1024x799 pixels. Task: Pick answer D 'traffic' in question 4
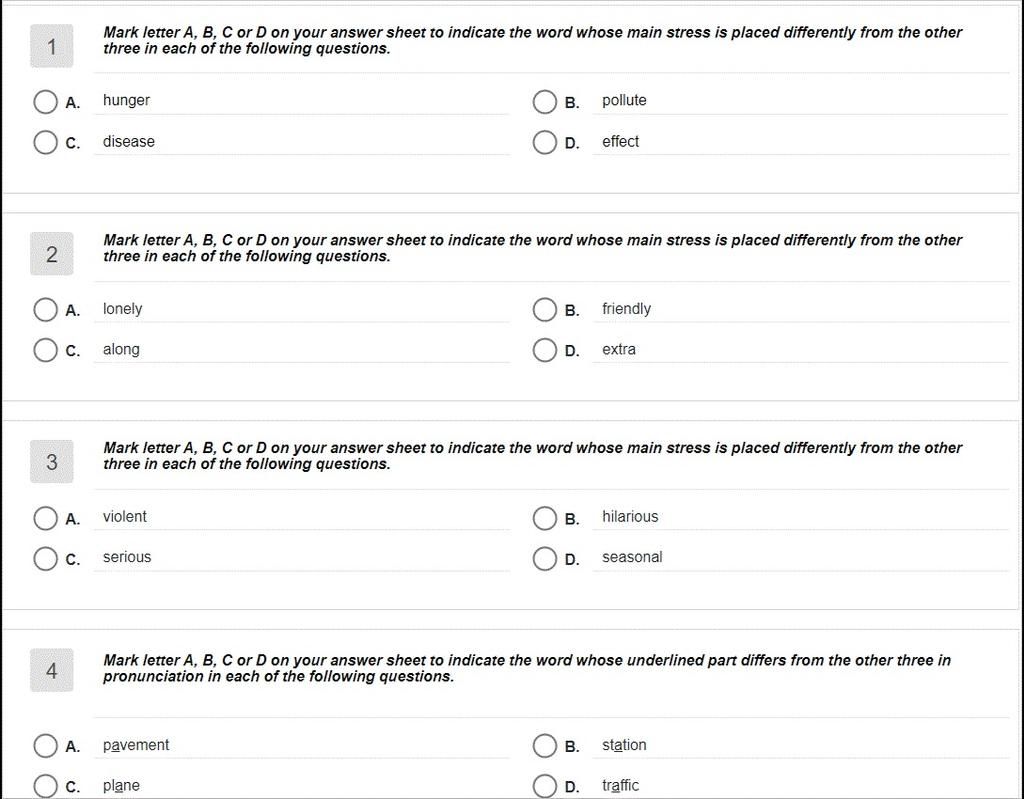[544, 786]
